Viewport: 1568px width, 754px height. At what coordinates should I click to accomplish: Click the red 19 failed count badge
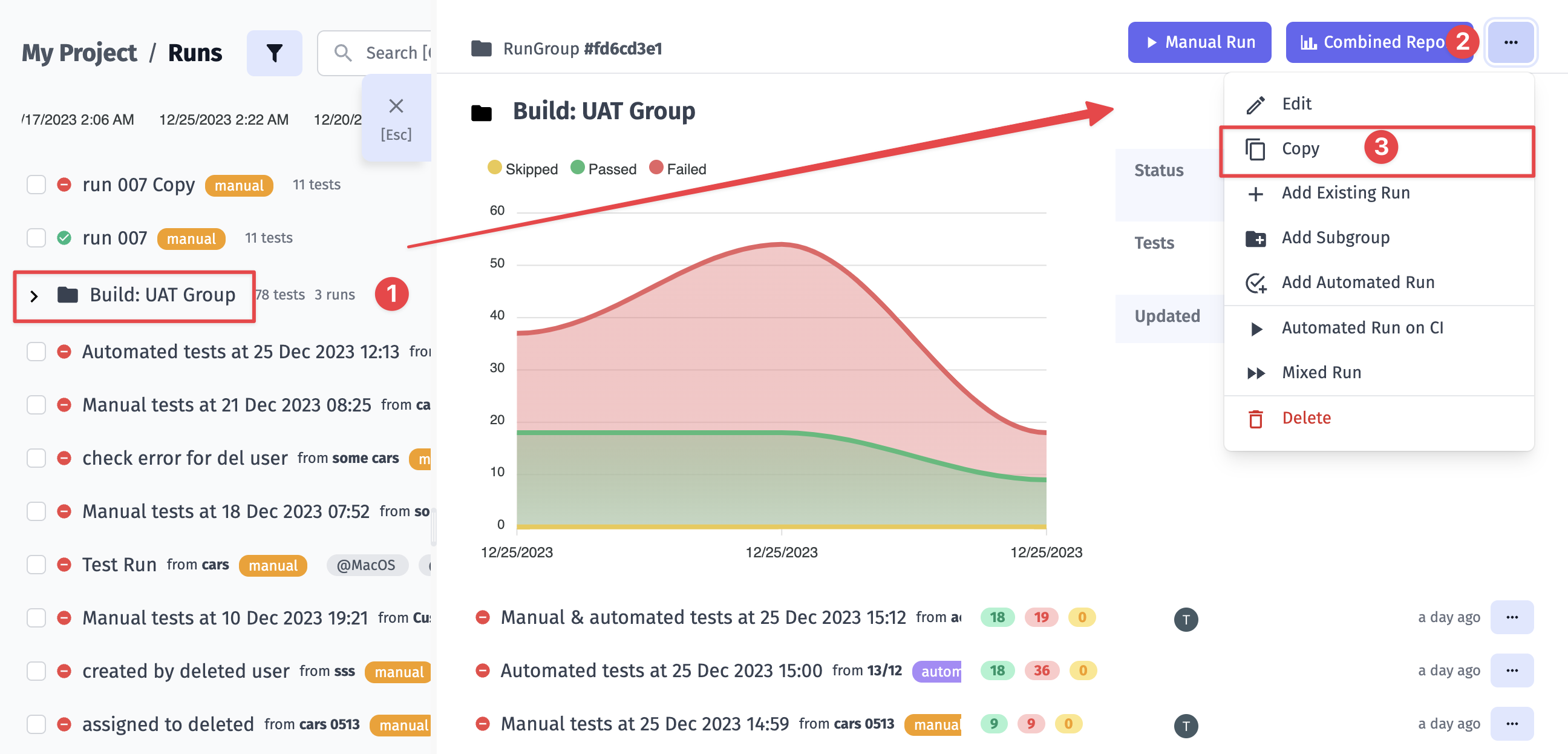pos(1041,618)
